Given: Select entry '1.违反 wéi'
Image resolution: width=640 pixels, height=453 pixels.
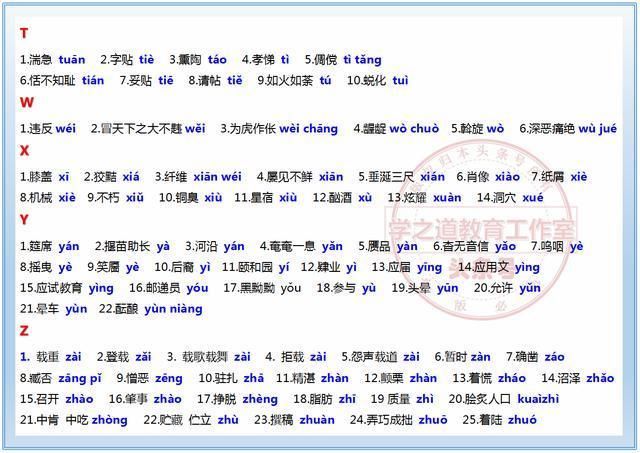Looking at the screenshot, I should (48, 129).
